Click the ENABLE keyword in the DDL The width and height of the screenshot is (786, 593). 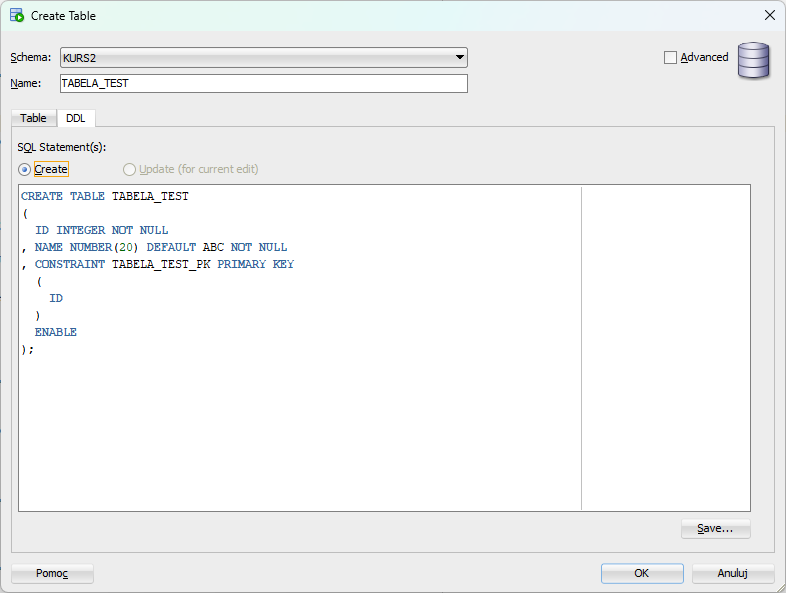coord(56,332)
